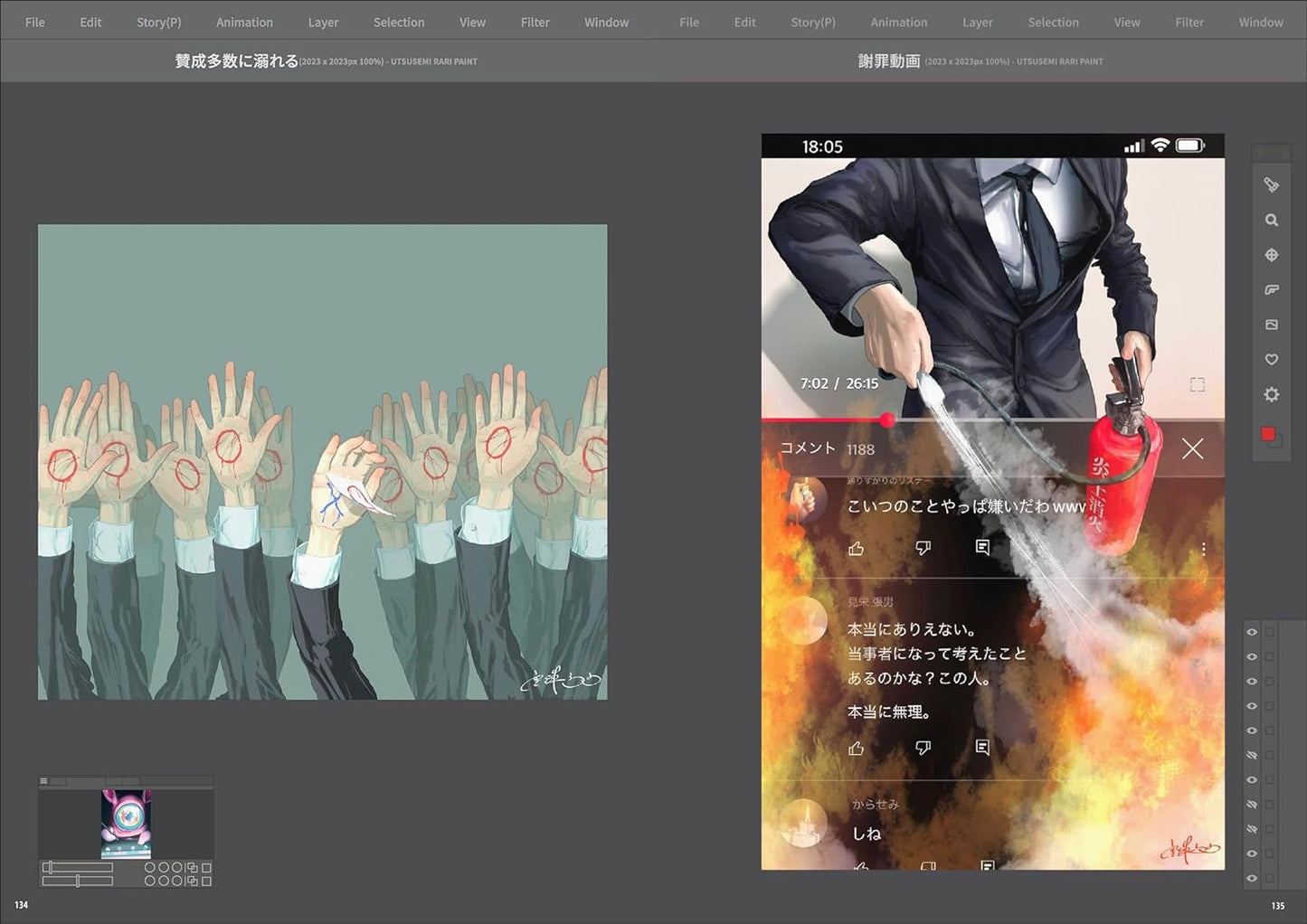The height and width of the screenshot is (924, 1307).
Task: Select the pen tool in right toolbar
Action: pos(1271,184)
